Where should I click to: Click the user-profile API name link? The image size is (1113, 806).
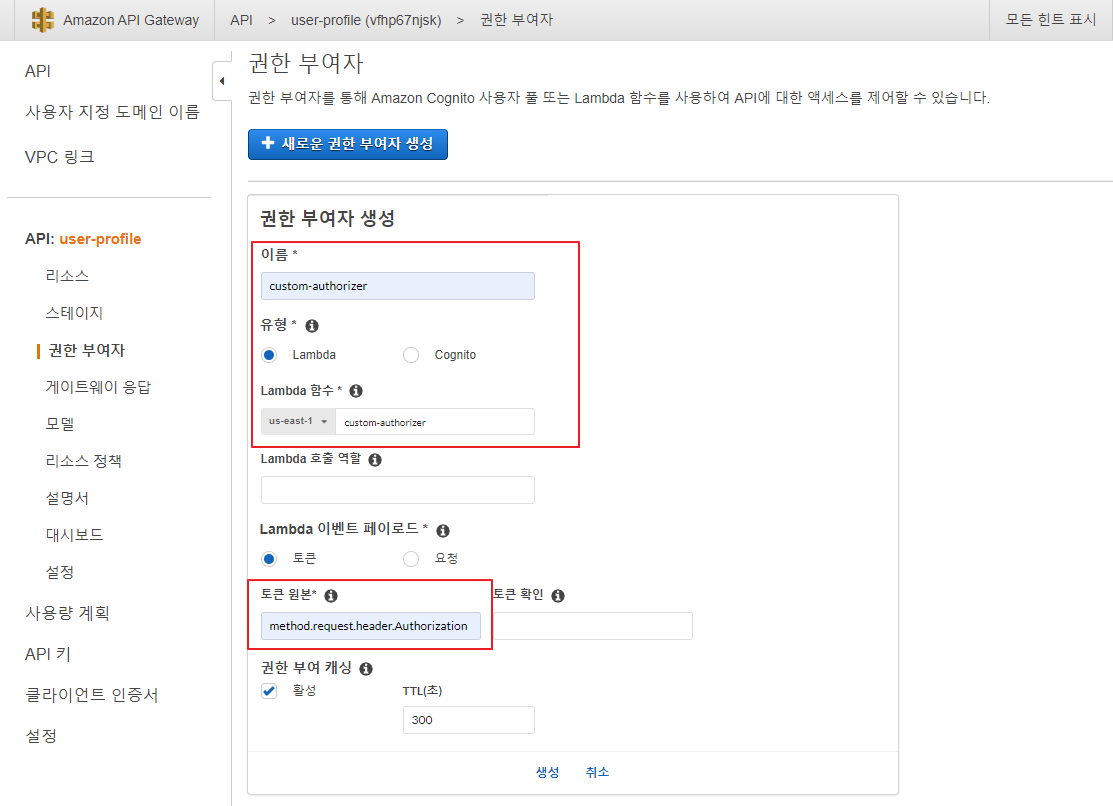(100, 239)
